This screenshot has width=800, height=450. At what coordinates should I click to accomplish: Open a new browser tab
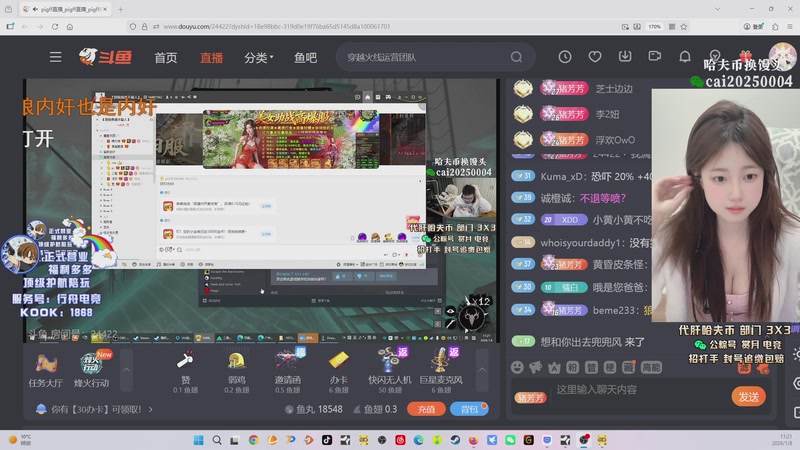120,9
